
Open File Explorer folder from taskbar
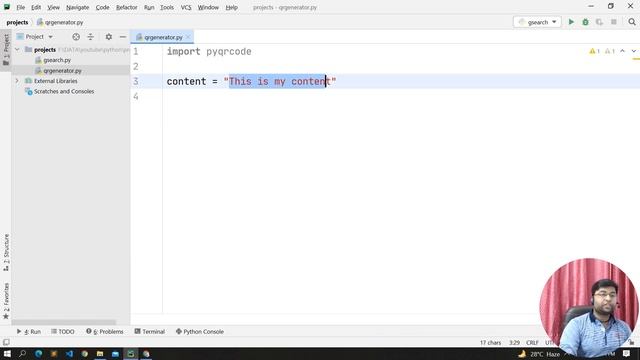click(x=100, y=353)
